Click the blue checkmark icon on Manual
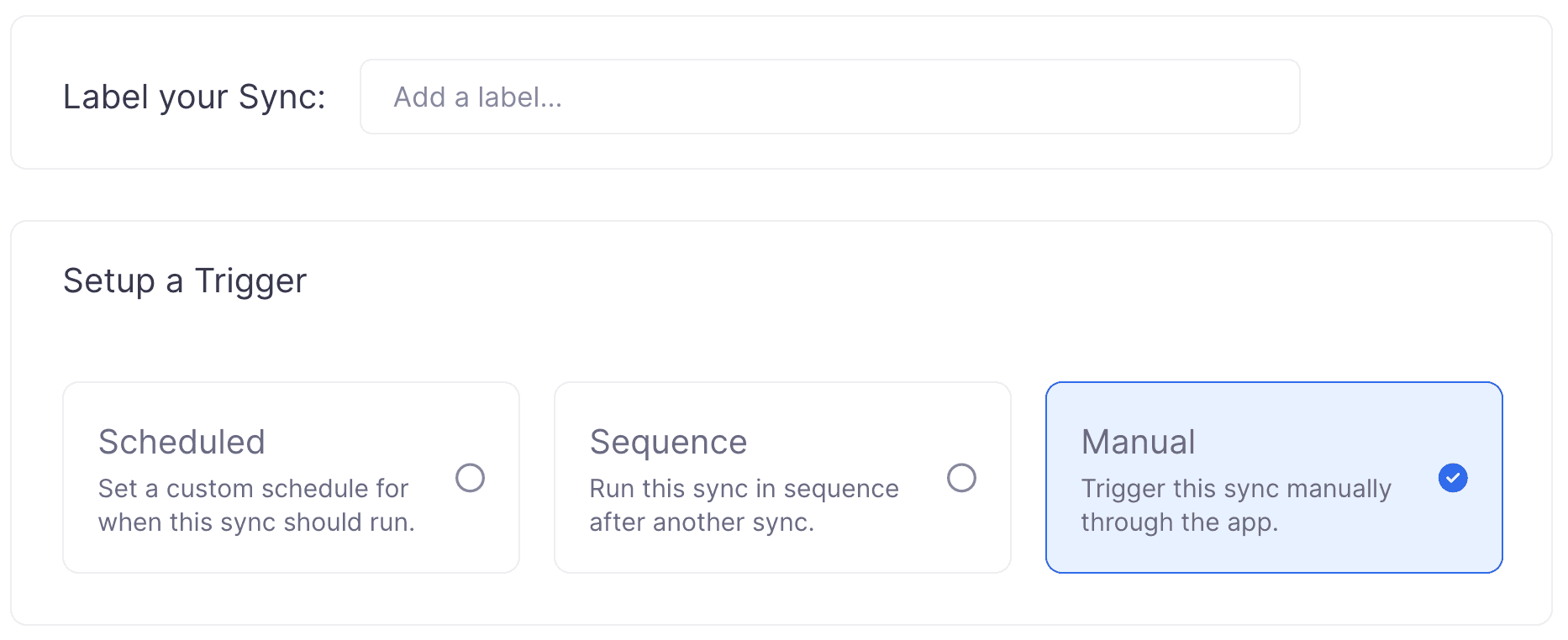 (x=1453, y=477)
